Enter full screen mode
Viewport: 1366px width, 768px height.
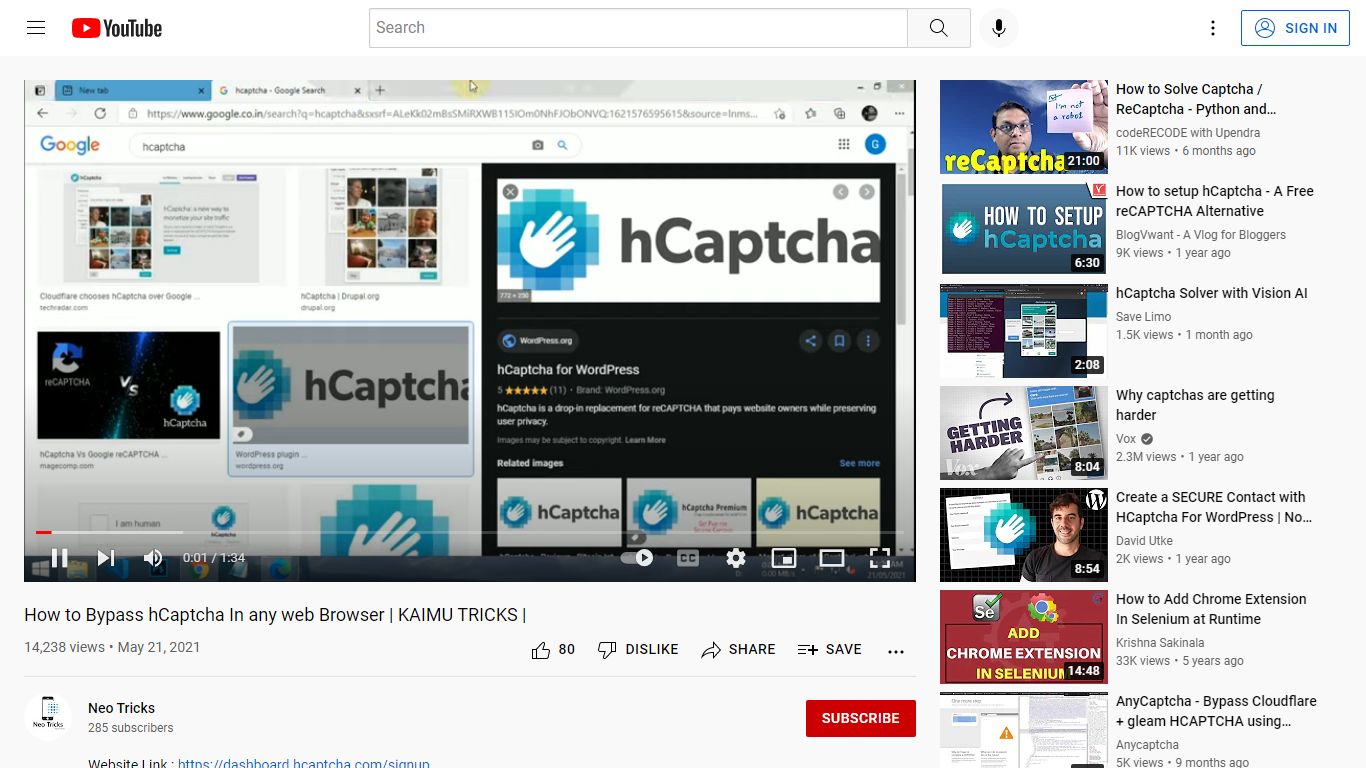880,558
